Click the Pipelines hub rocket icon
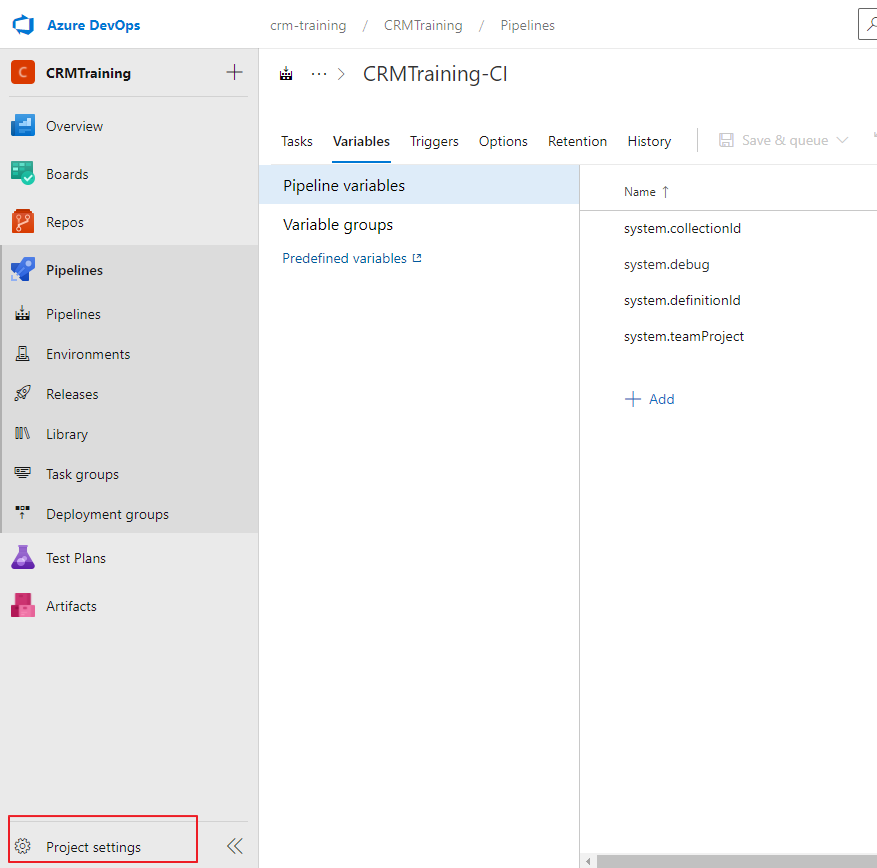This screenshot has height=868, width=877. (23, 270)
